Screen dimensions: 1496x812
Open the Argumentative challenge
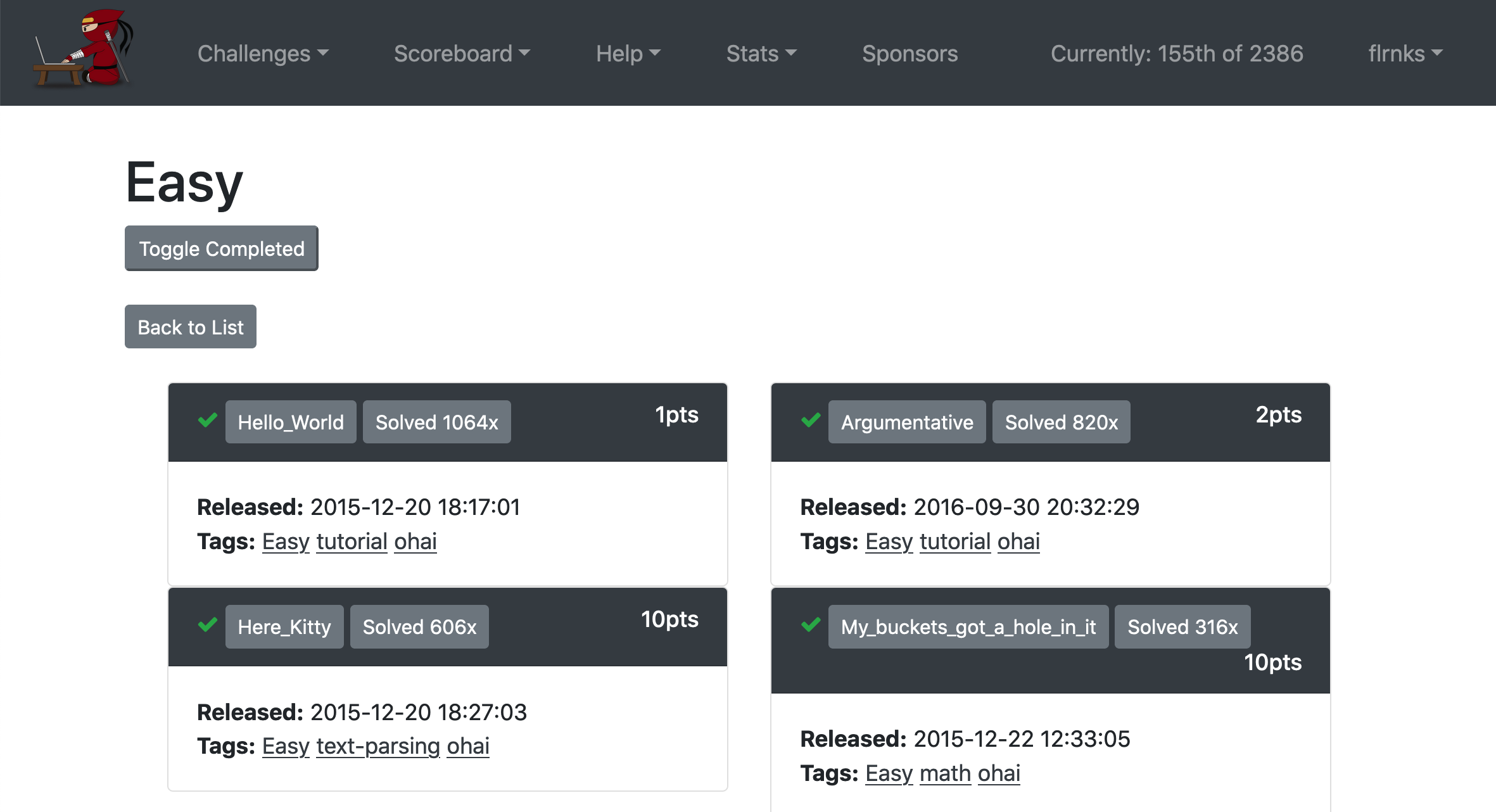(906, 422)
